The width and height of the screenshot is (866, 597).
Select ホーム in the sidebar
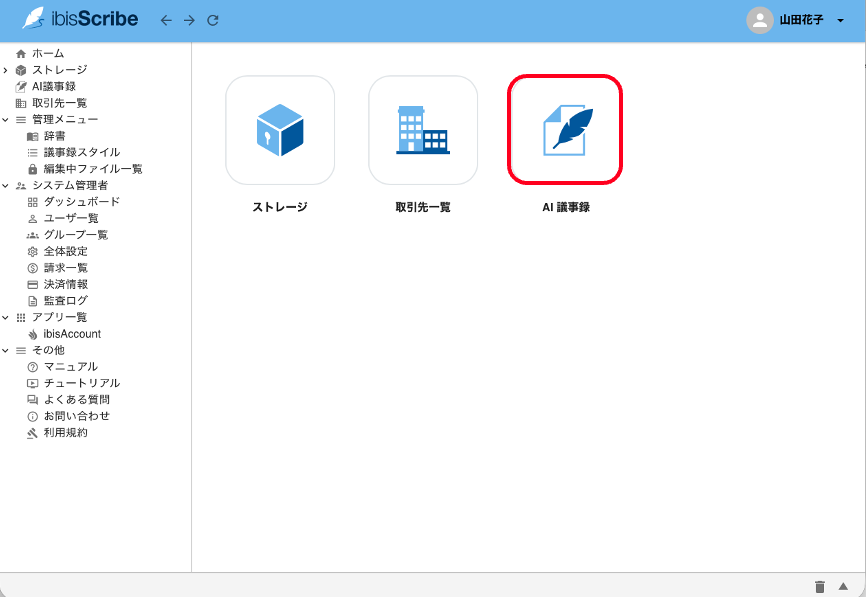coord(47,54)
